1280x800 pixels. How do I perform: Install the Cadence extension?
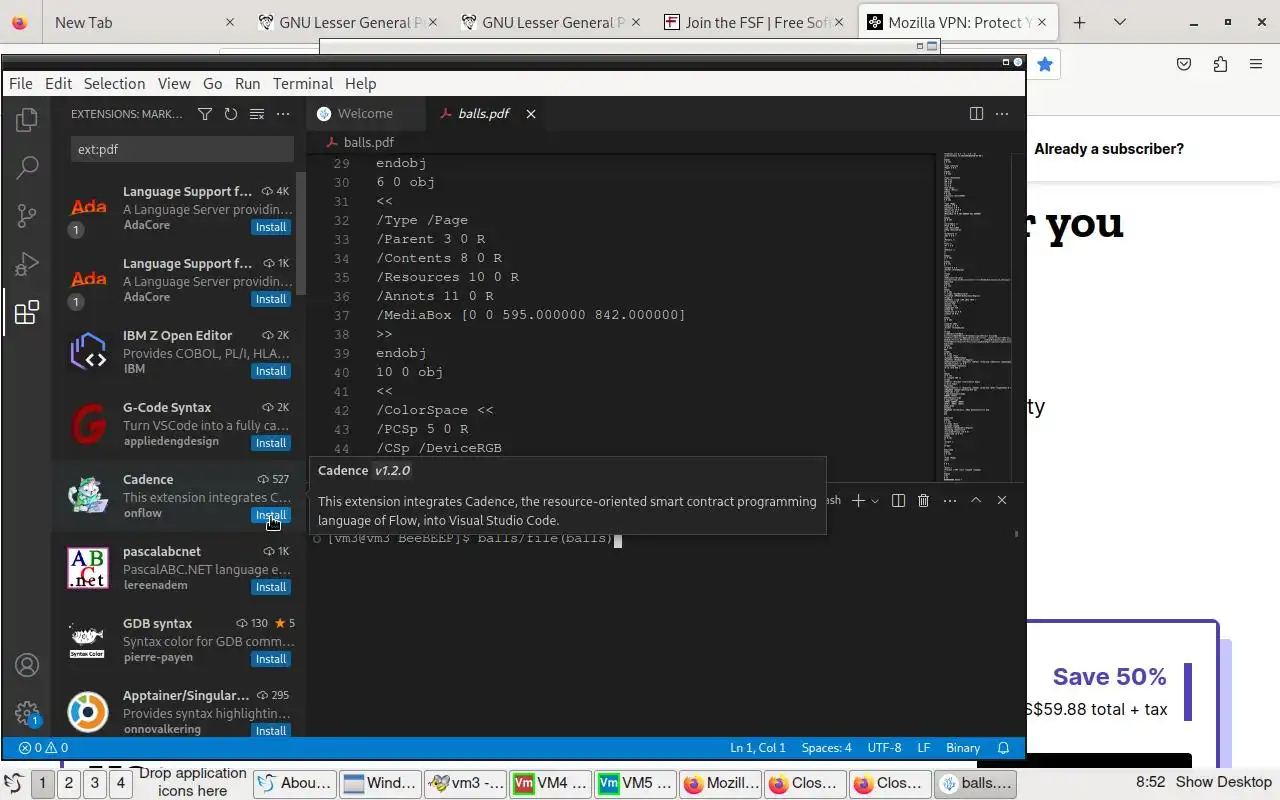click(271, 515)
